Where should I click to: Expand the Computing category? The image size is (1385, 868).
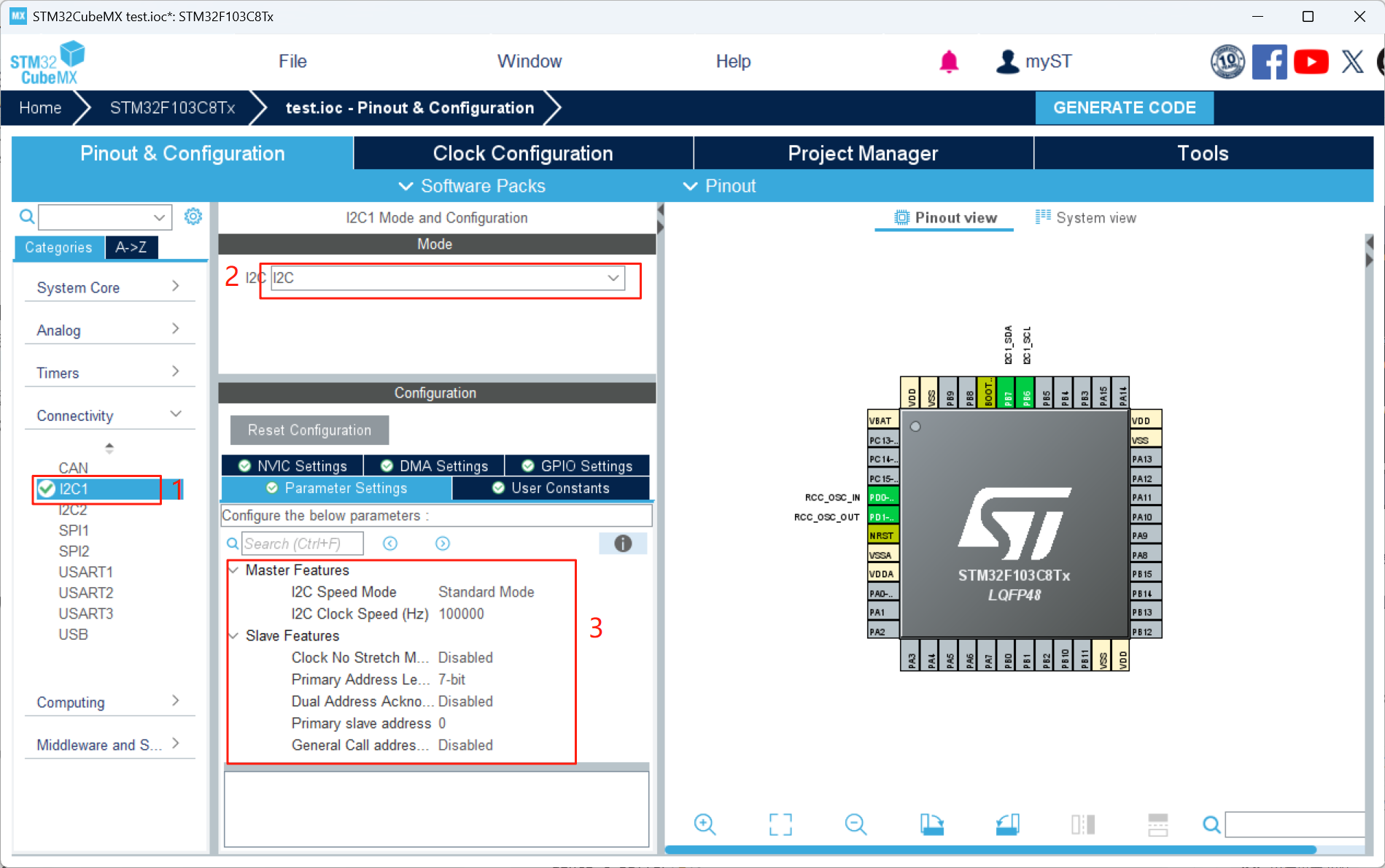175,701
